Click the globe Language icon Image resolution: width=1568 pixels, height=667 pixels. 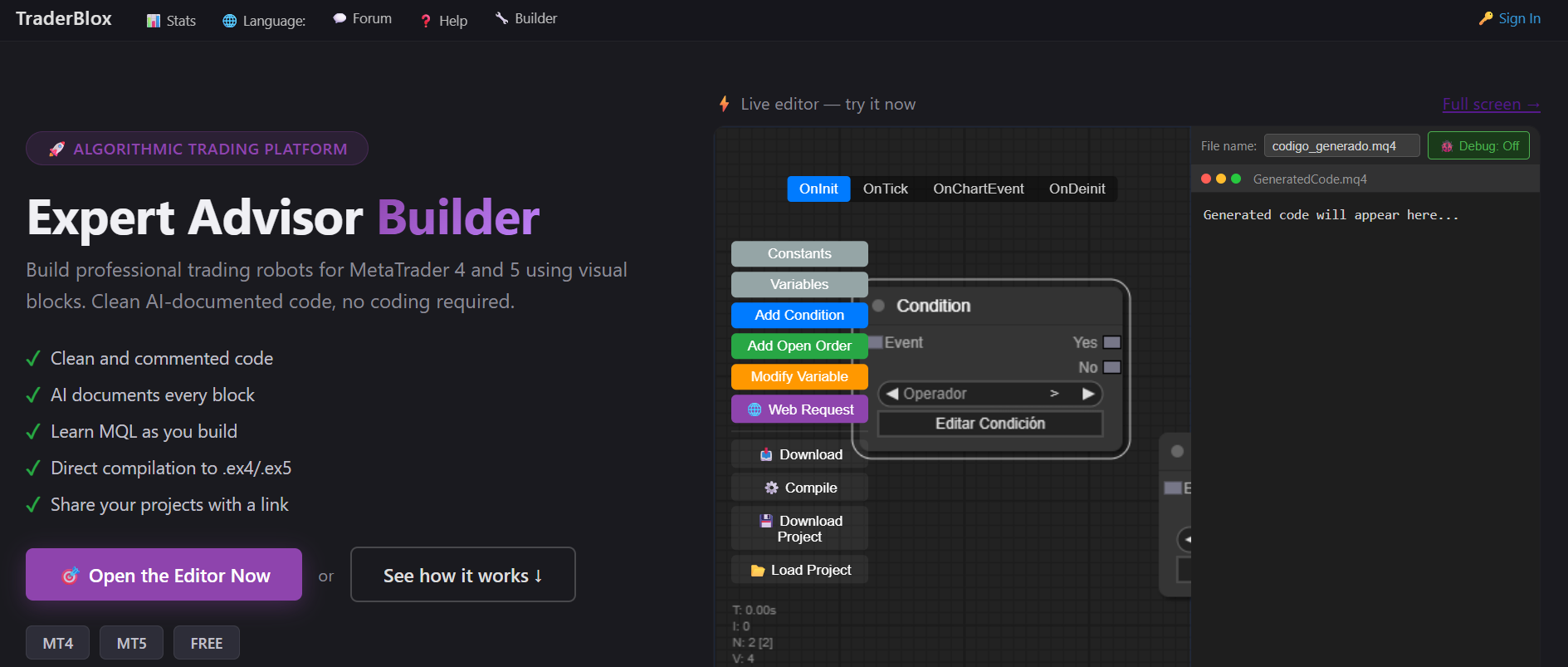coord(230,21)
